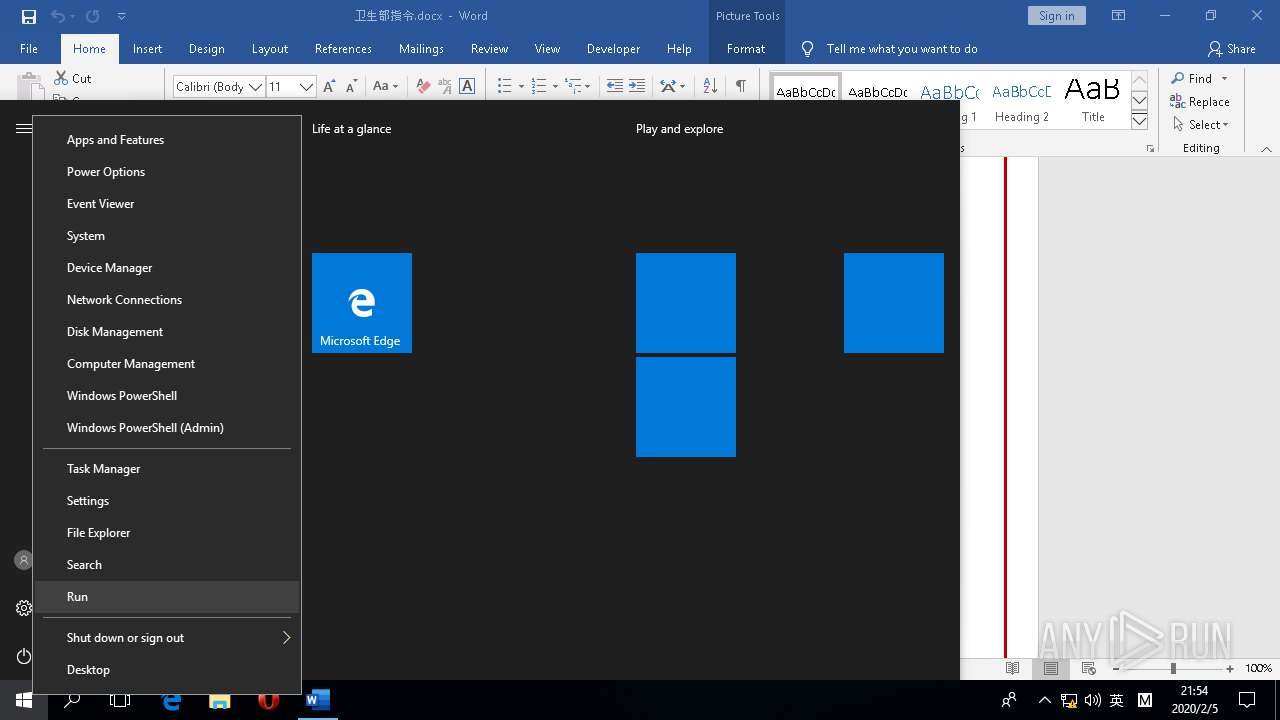
Task: Click the Save icon in Word's title bar
Action: click(x=28, y=16)
